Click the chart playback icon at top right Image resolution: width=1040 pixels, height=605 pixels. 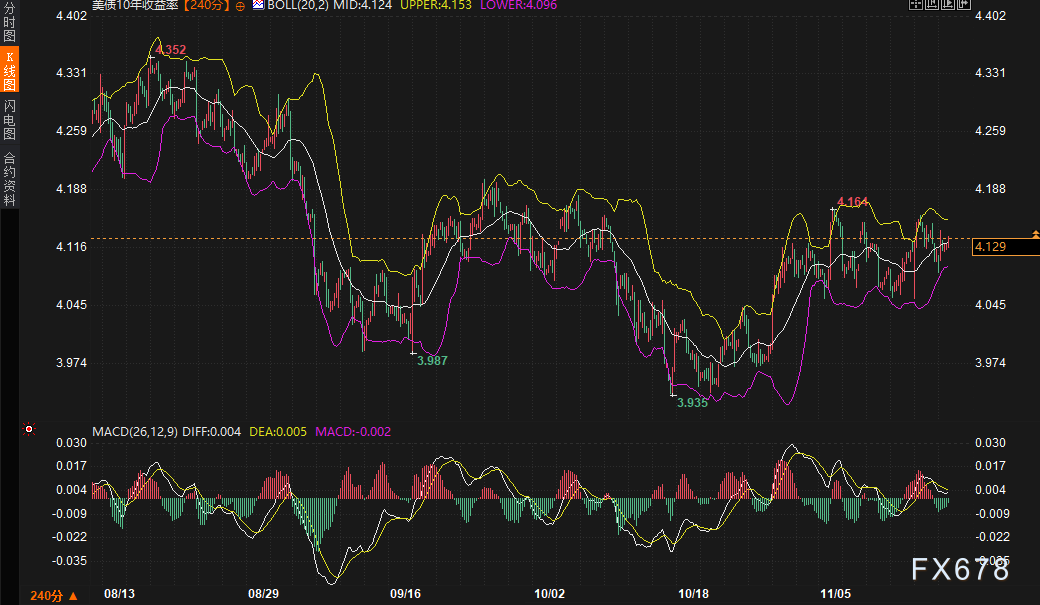point(947,5)
